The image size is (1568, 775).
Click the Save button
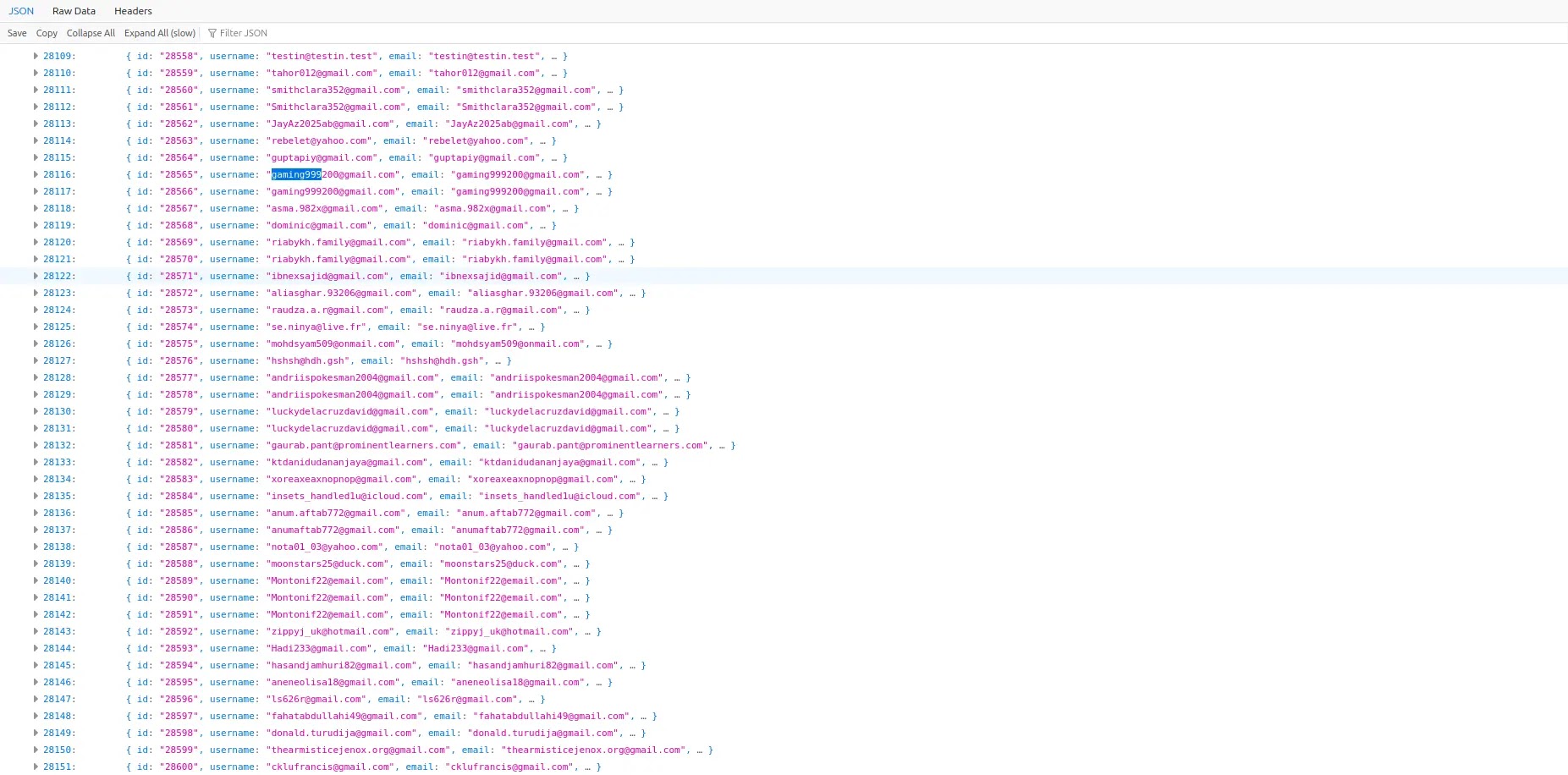pos(16,33)
